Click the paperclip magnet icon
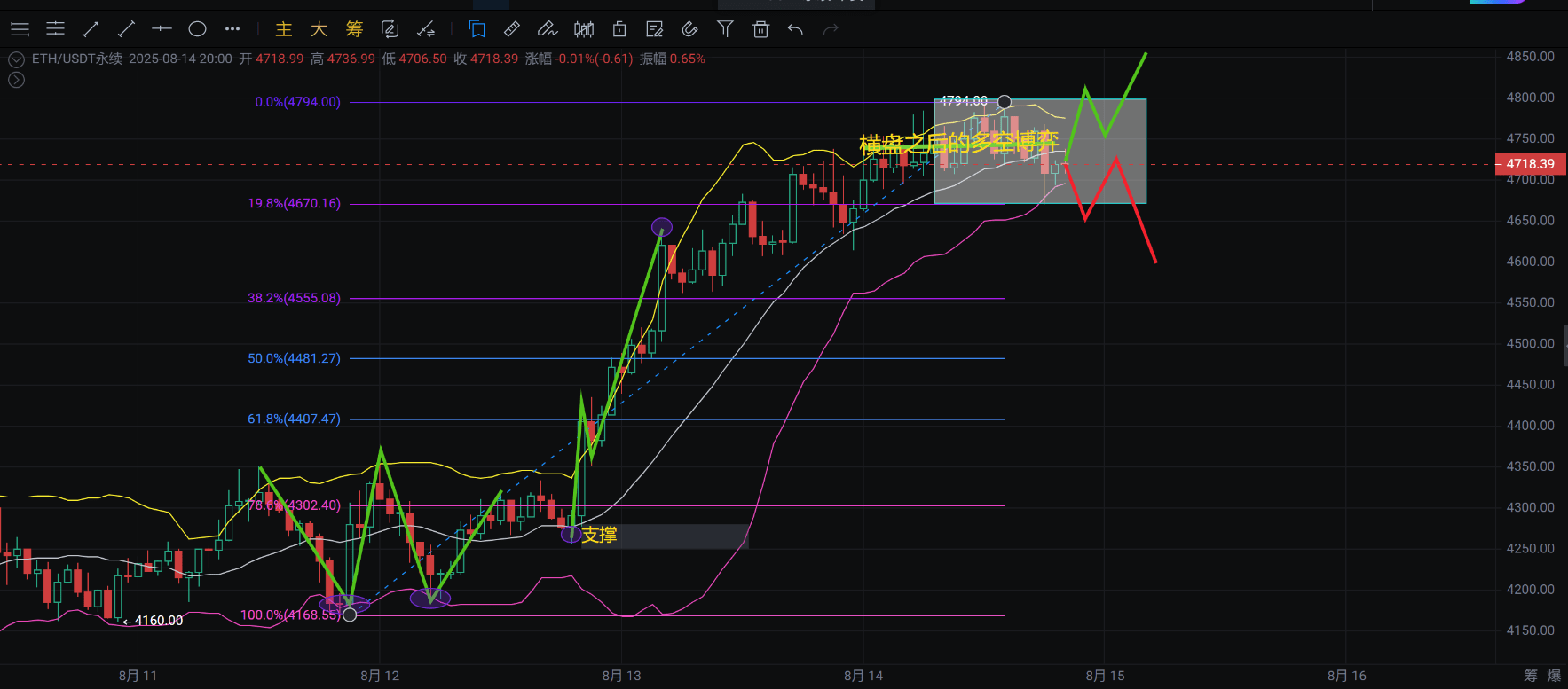The image size is (1568, 689). pos(689,29)
